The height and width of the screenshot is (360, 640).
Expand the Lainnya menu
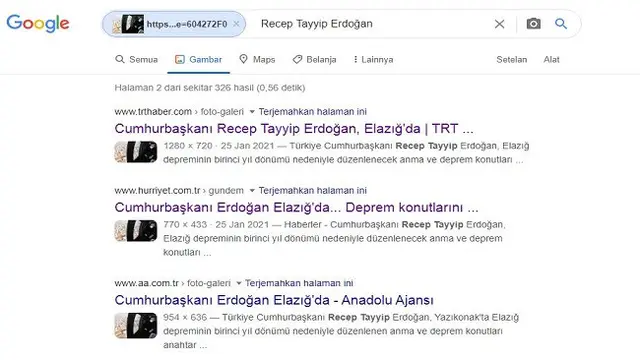click(373, 60)
